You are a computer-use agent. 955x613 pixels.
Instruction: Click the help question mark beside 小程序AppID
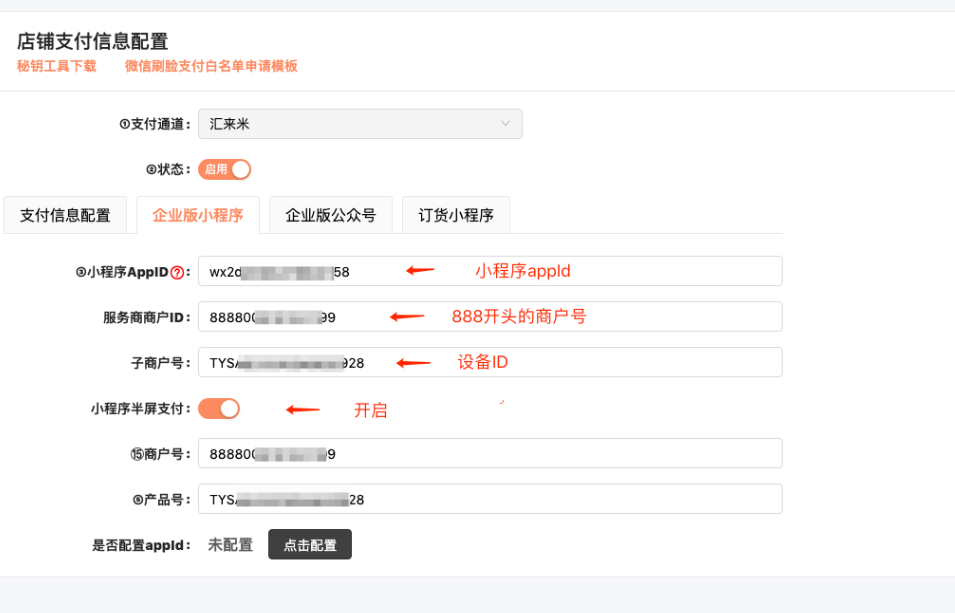point(178,272)
